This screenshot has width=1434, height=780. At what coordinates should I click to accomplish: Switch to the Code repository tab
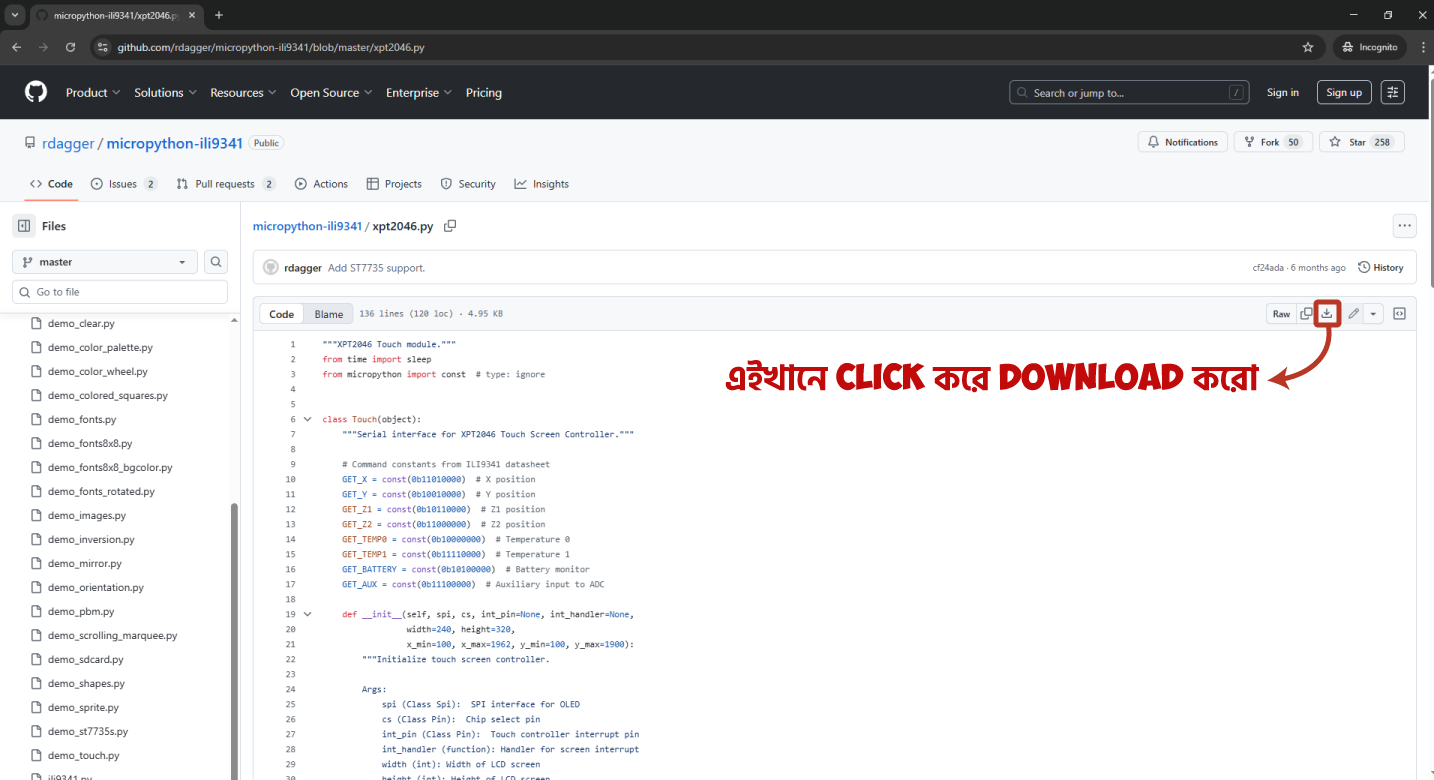click(51, 184)
